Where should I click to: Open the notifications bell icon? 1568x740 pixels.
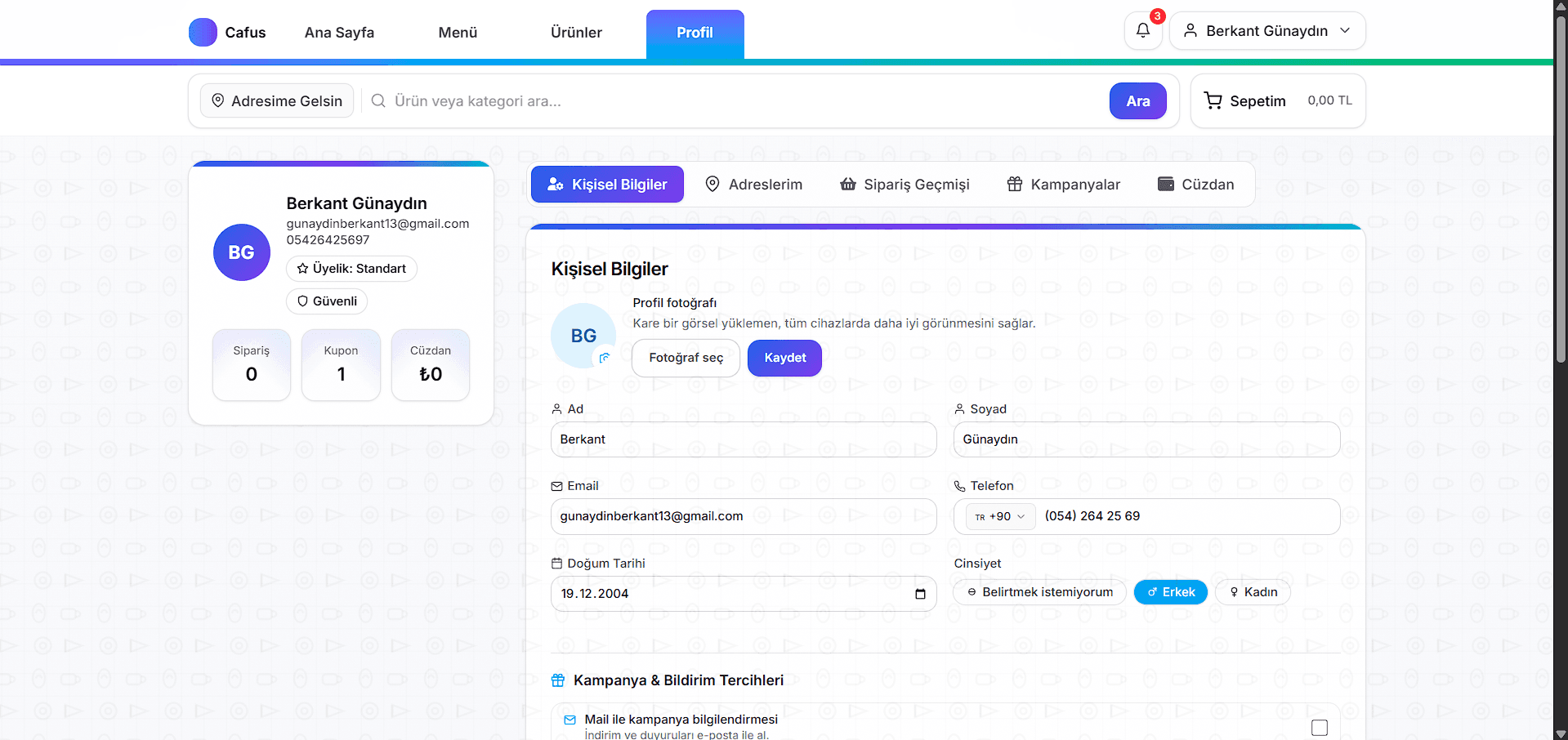click(x=1142, y=31)
